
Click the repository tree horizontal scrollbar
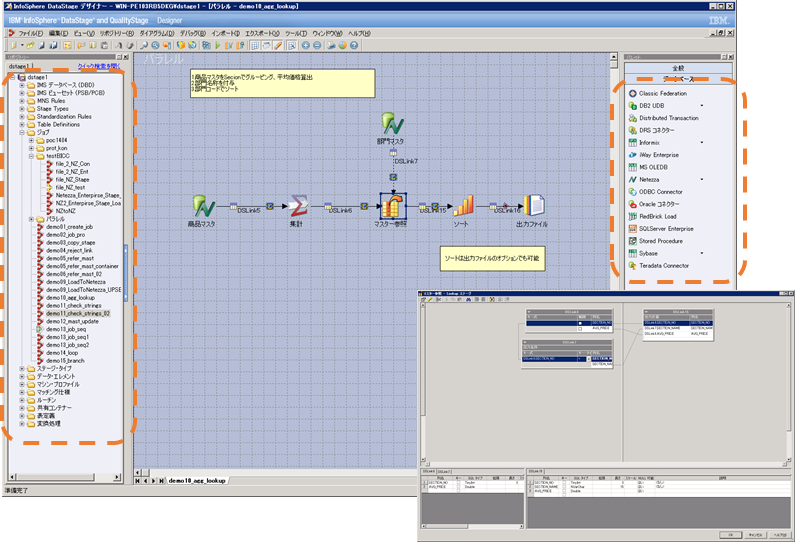65,477
